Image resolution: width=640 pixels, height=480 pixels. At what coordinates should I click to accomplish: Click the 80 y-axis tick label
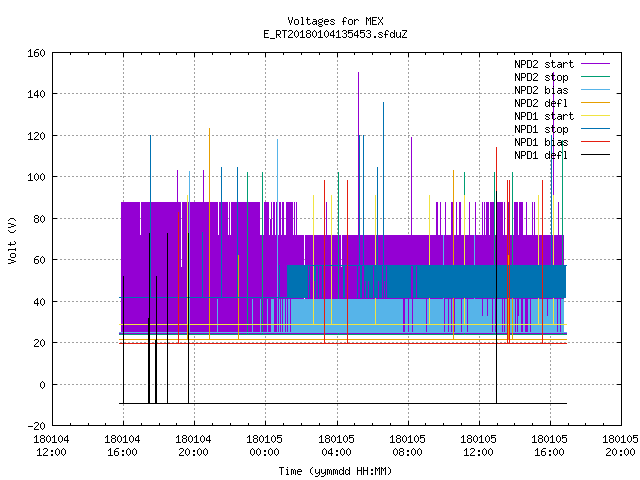click(39, 219)
